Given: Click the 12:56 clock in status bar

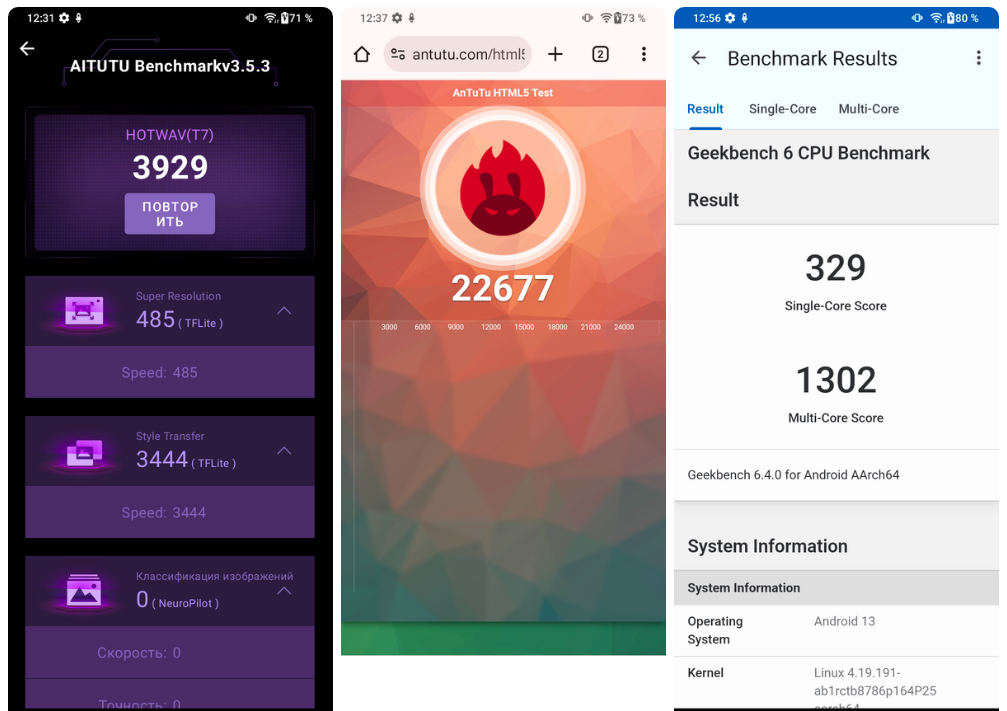Looking at the screenshot, I should pyautogui.click(x=706, y=18).
